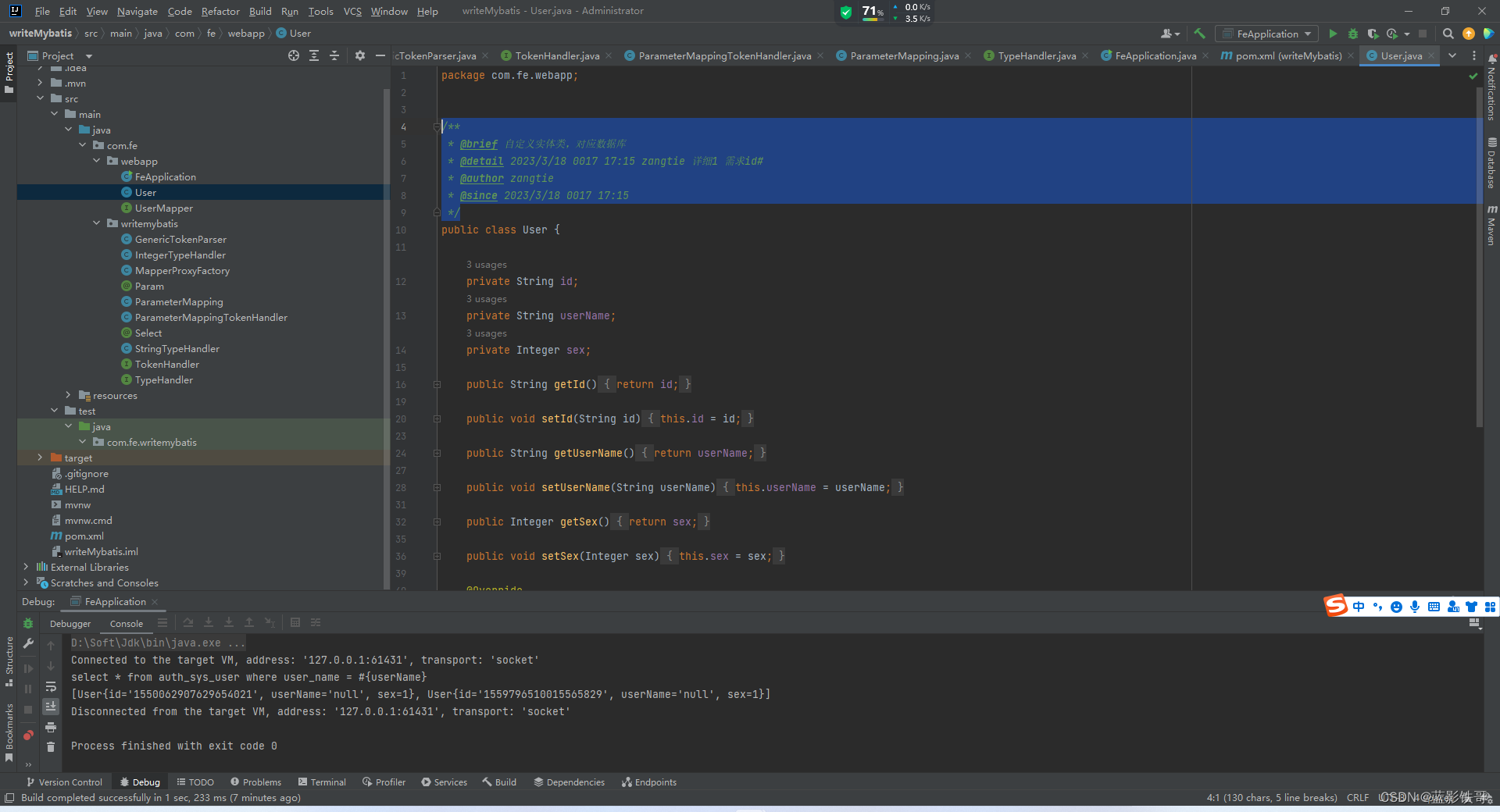Image resolution: width=1500 pixels, height=812 pixels.
Task: Open Terminal tool window
Action: click(x=322, y=782)
